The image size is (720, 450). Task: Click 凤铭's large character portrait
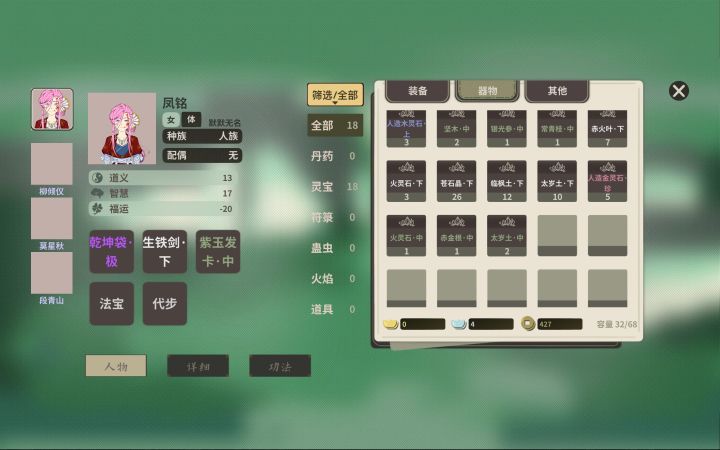(x=122, y=129)
